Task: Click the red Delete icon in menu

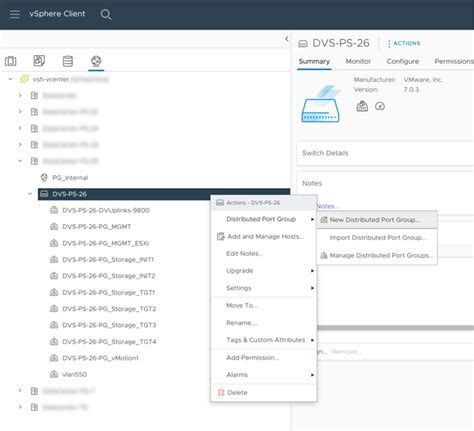Action: (221, 393)
